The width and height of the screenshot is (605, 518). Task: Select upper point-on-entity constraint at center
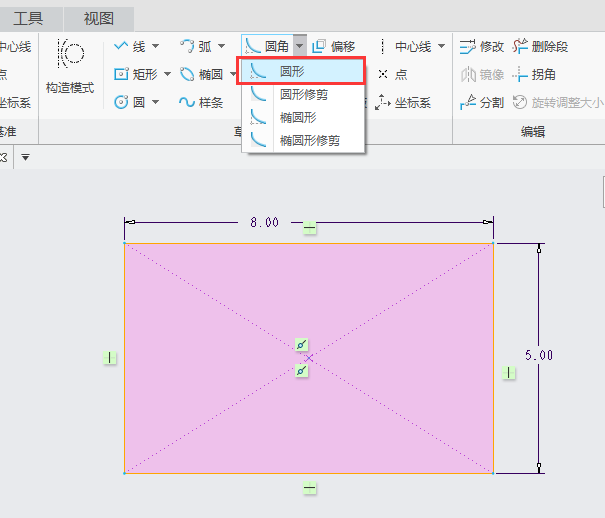click(301, 344)
